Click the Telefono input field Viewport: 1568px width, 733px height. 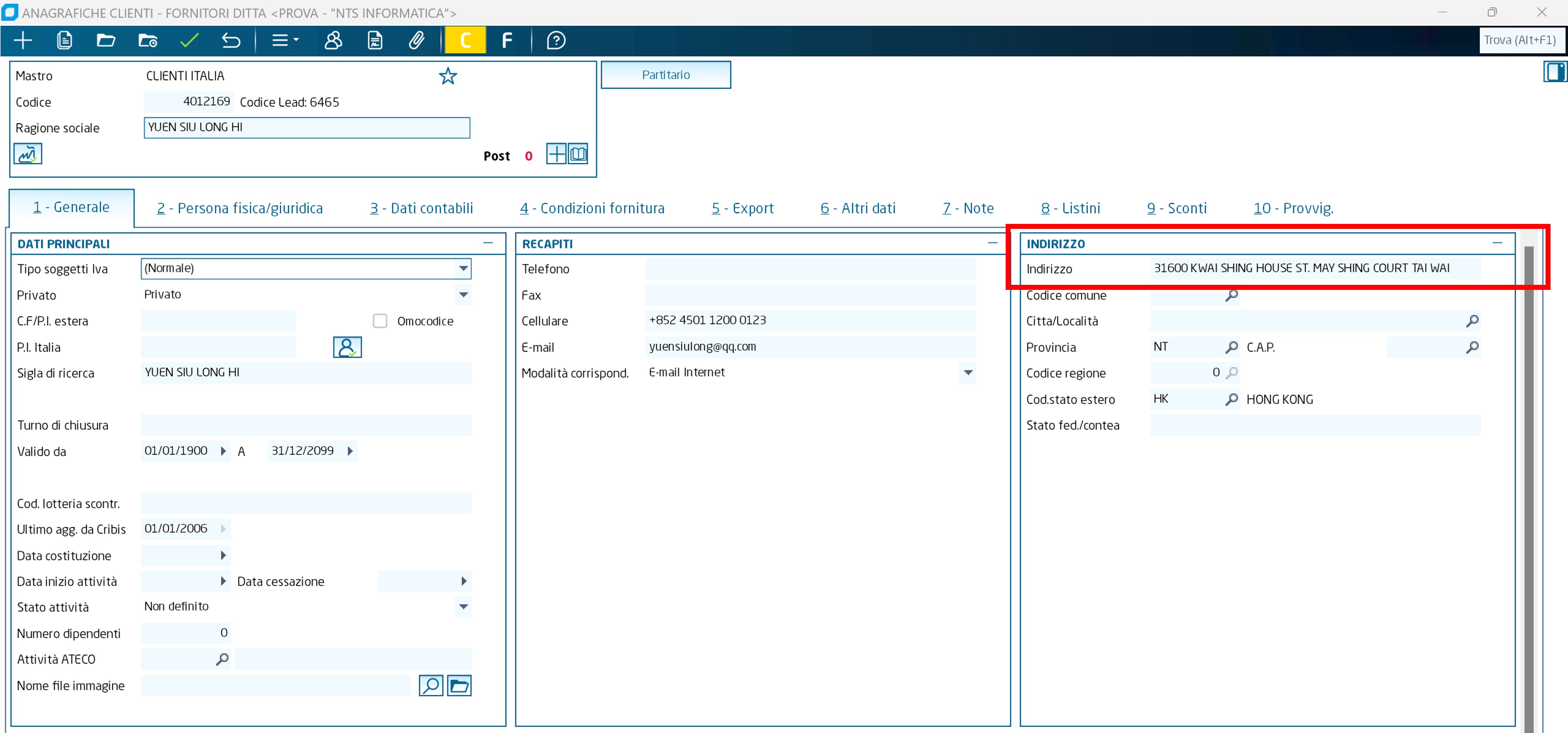click(810, 268)
